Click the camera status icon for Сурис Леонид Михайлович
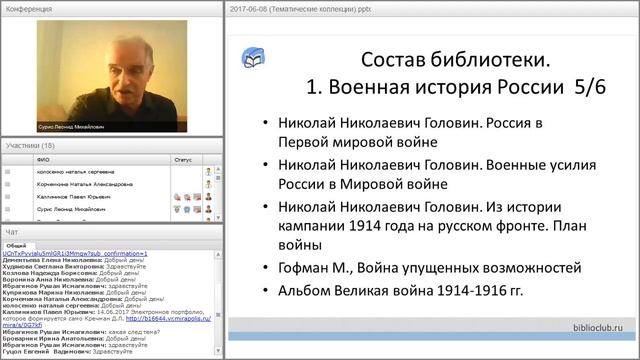 click(x=187, y=209)
